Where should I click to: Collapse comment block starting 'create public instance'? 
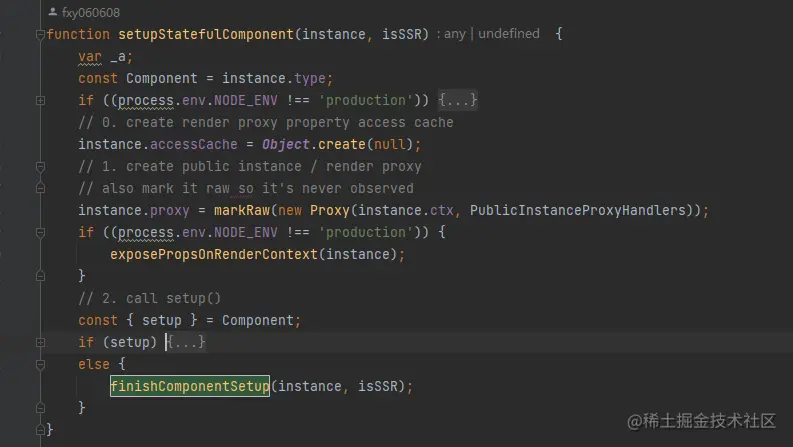[x=40, y=166]
